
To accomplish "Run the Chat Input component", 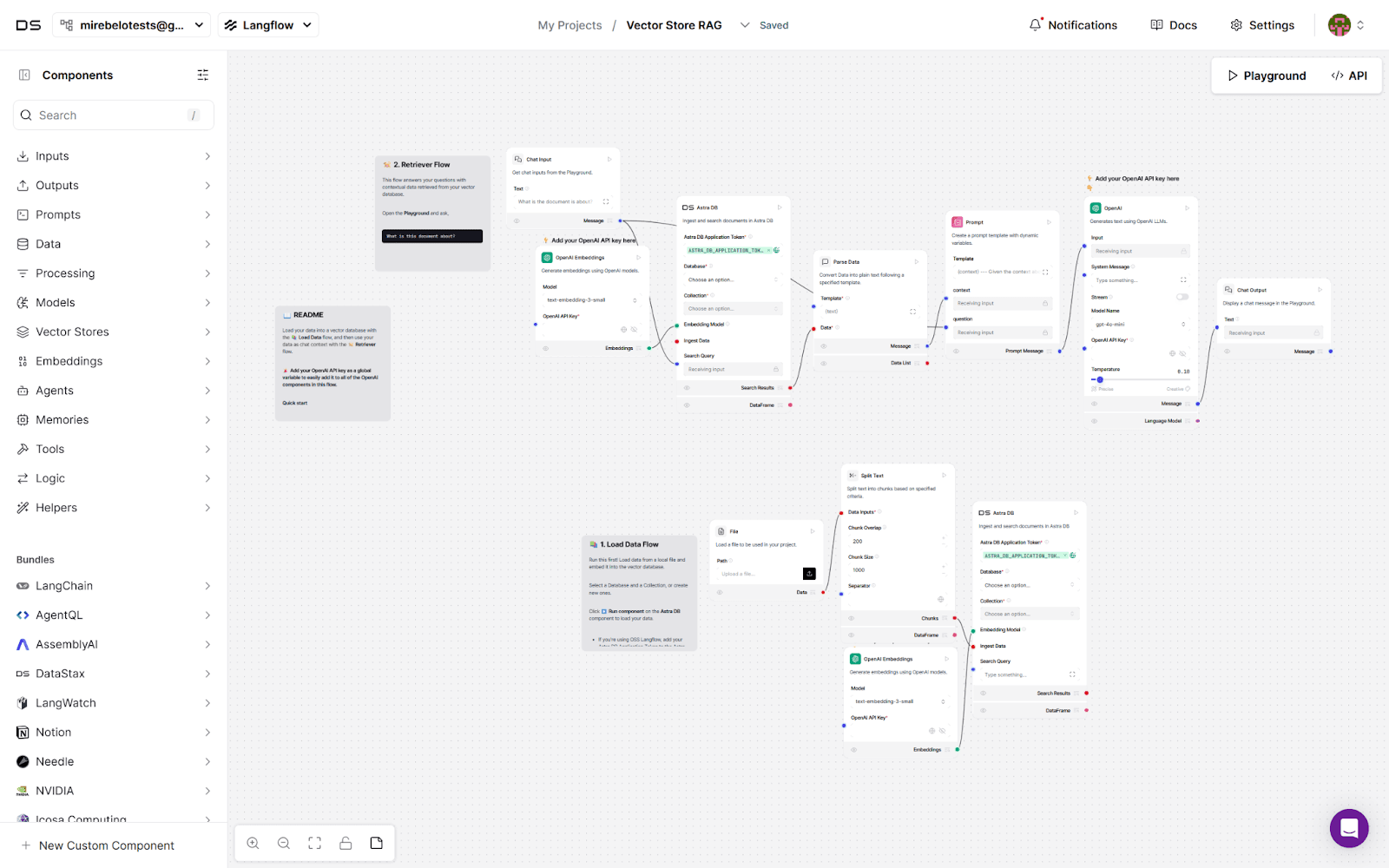I will [x=609, y=159].
